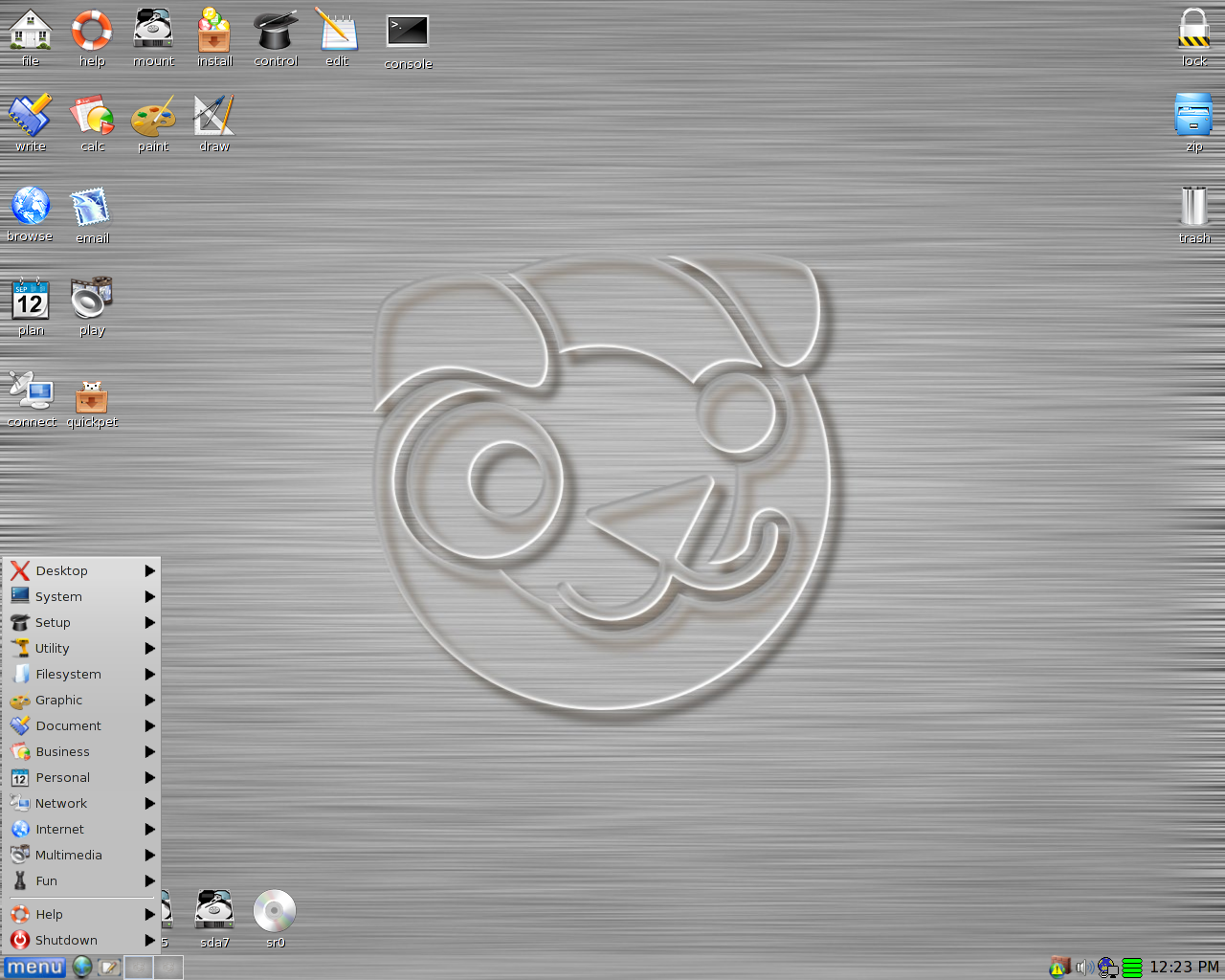Launch the play media player icon
Viewport: 1225px width, 980px height.
coord(92,300)
